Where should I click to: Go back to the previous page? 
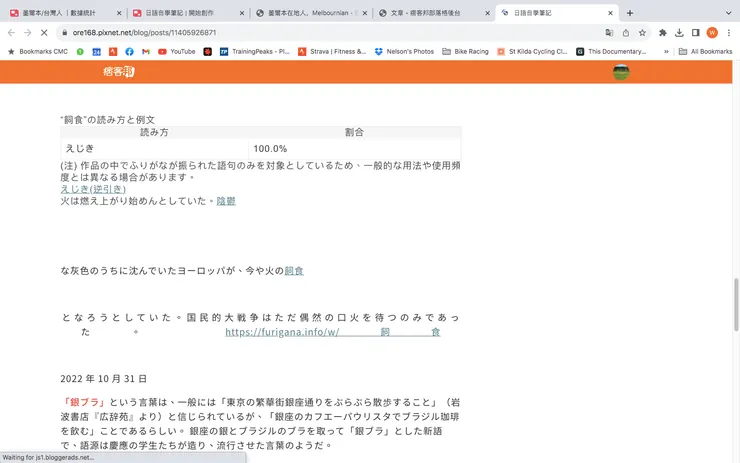(x=11, y=33)
